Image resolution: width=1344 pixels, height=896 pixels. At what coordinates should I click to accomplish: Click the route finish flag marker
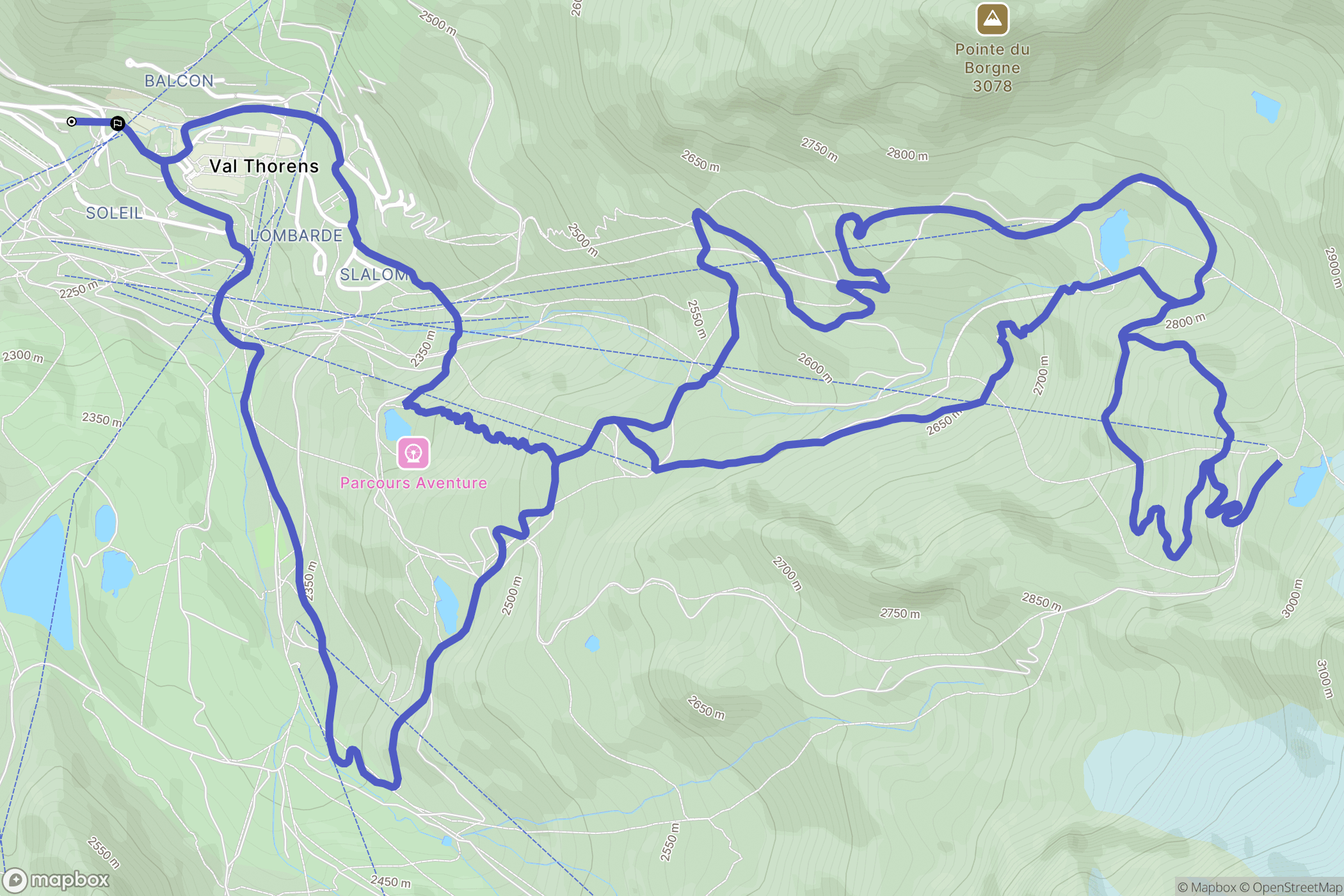point(118,124)
